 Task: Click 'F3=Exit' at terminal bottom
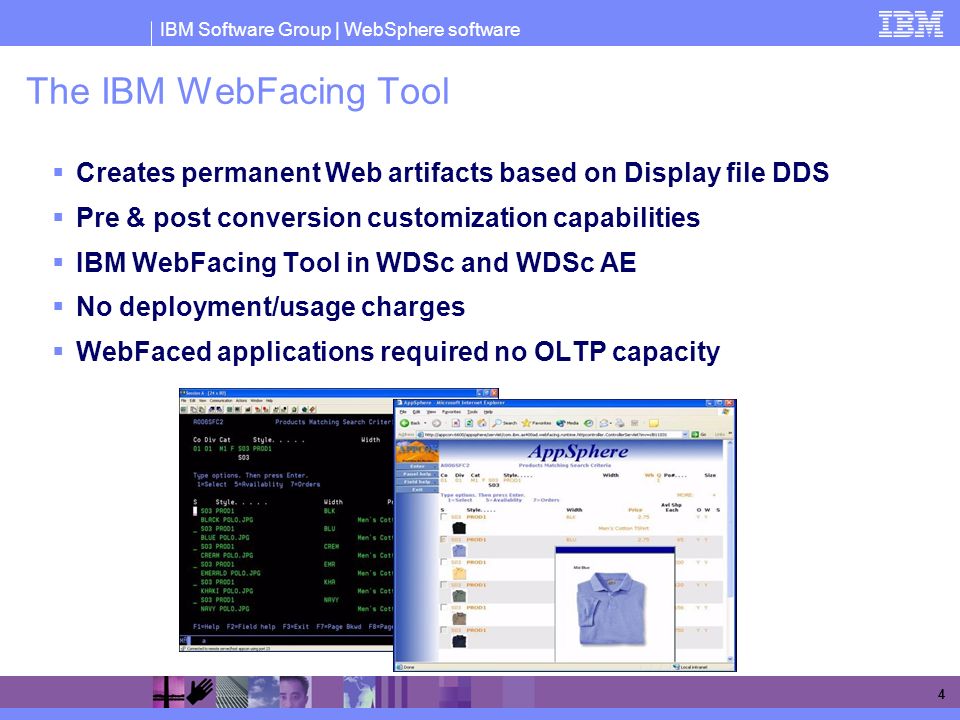click(x=296, y=627)
